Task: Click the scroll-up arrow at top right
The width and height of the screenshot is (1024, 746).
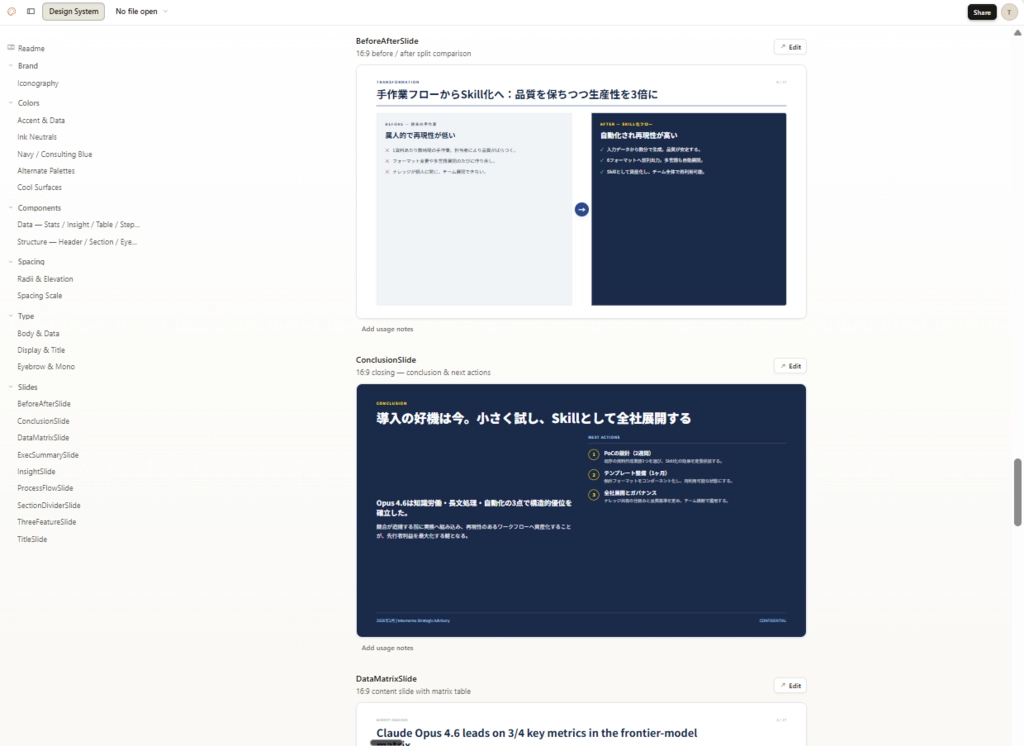Action: tap(1017, 32)
